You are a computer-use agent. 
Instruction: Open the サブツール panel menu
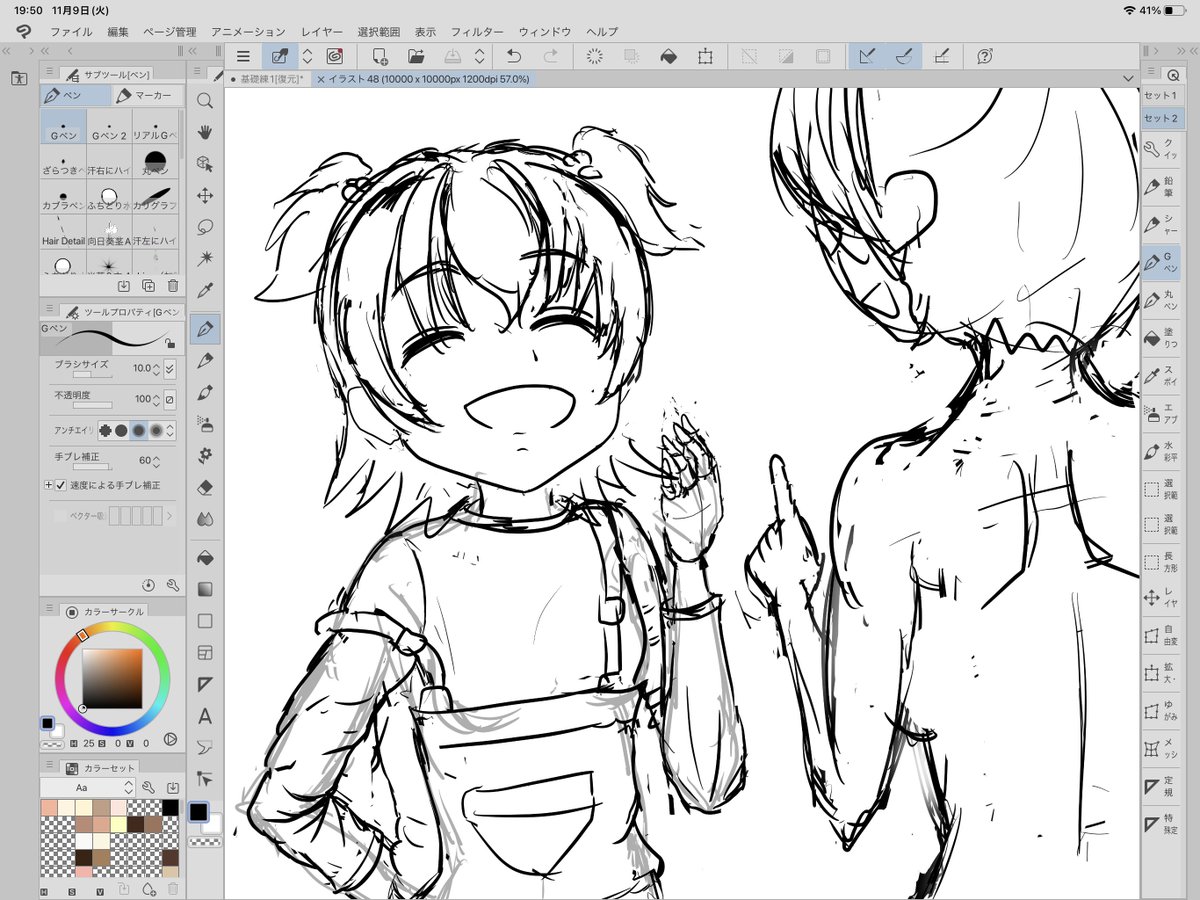[49, 71]
